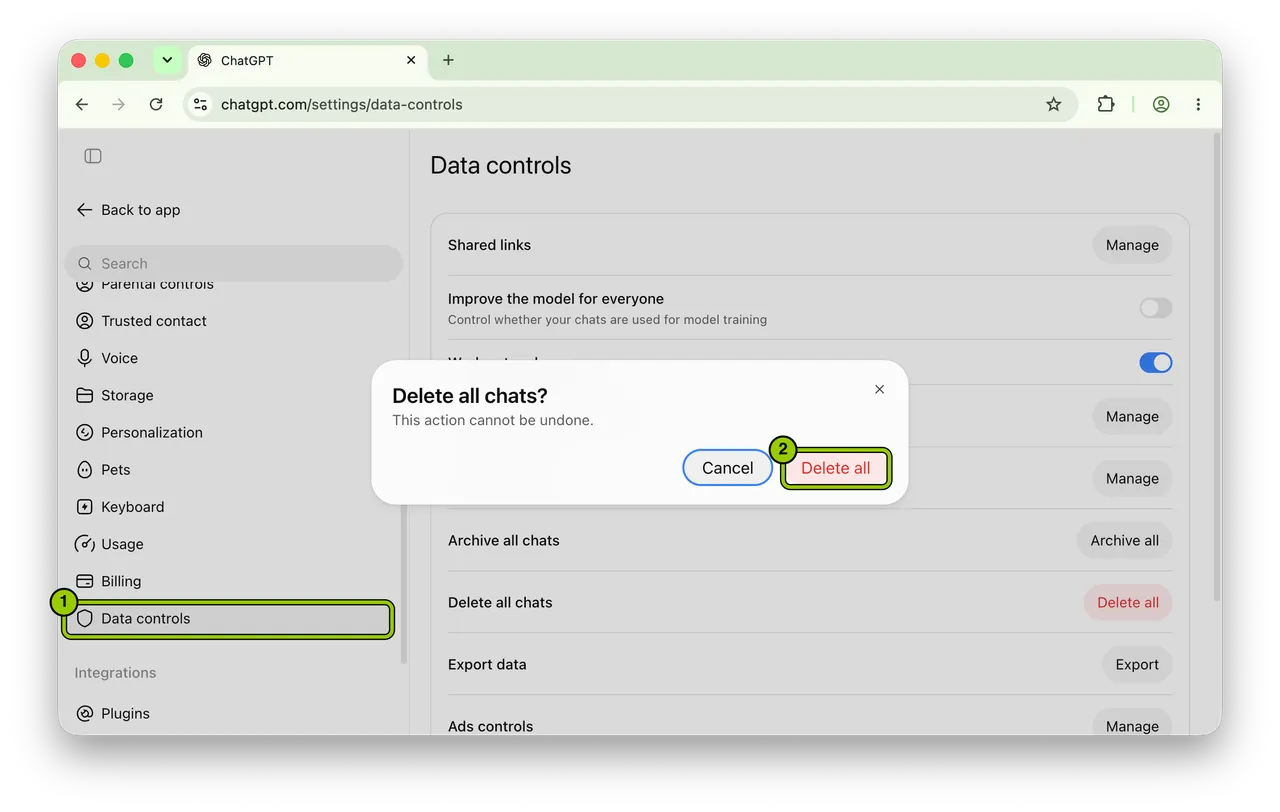Click Delete all in Delete all chats row
Image resolution: width=1280 pixels, height=812 pixels.
(x=1128, y=603)
